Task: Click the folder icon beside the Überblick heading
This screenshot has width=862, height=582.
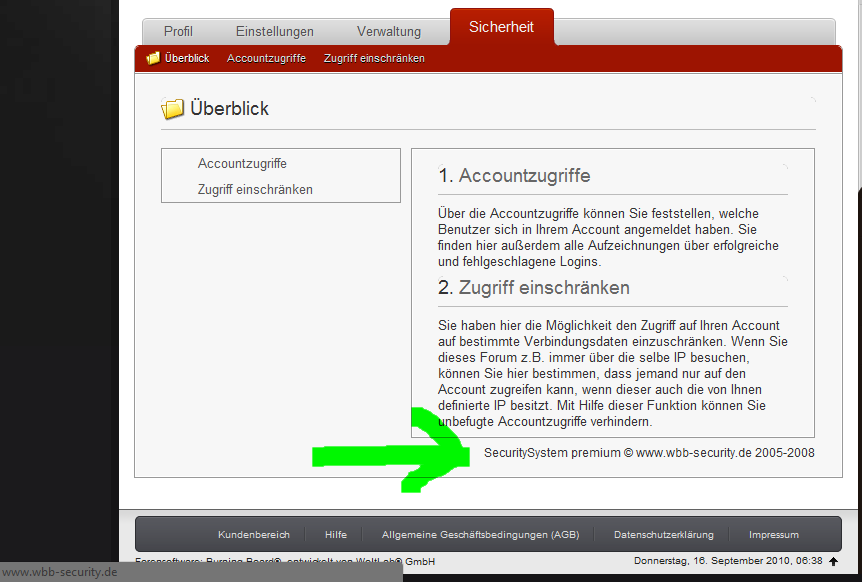Action: coord(173,109)
